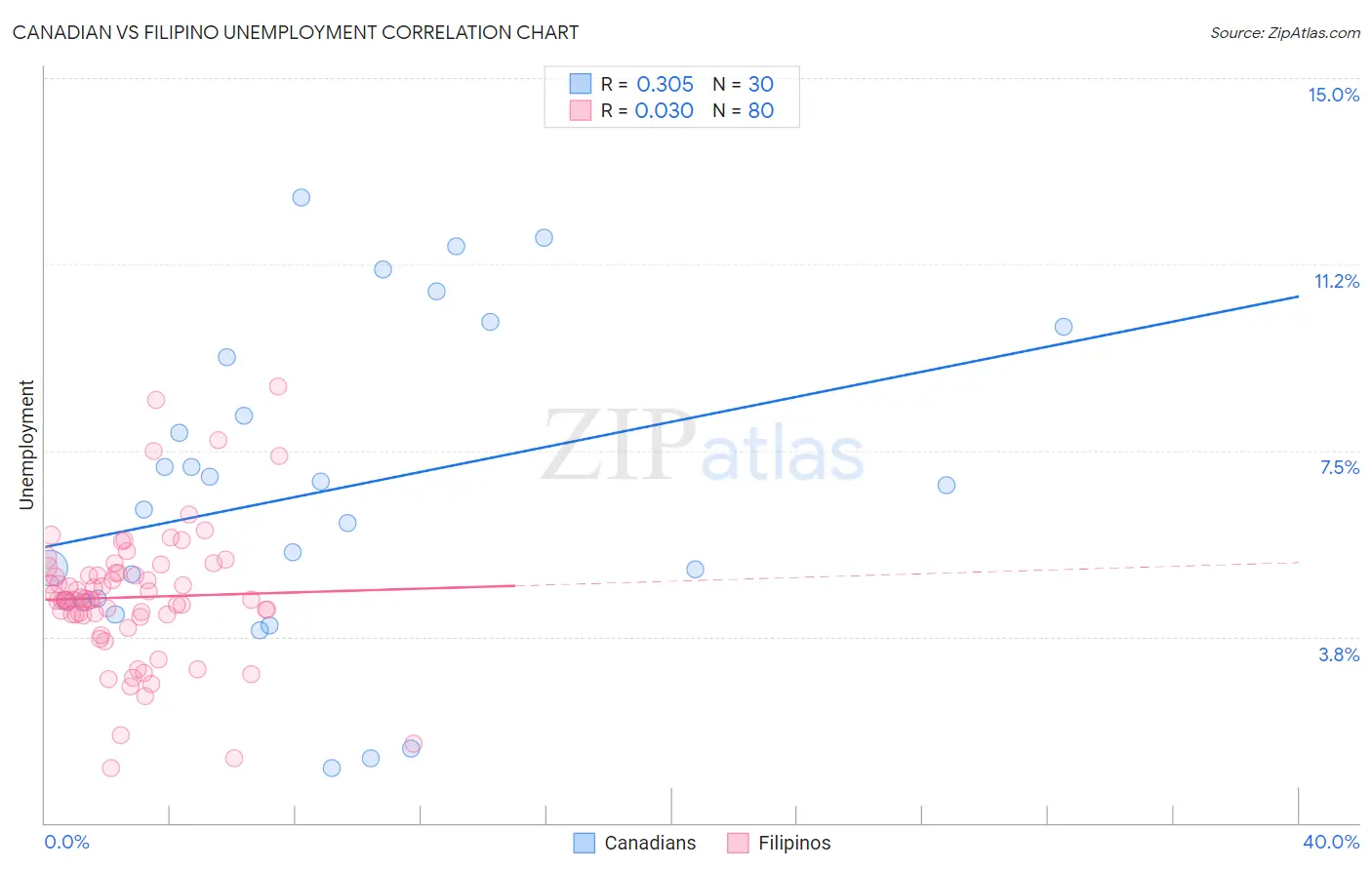
Task: Click the N = 80 correlation value
Action: click(x=743, y=110)
